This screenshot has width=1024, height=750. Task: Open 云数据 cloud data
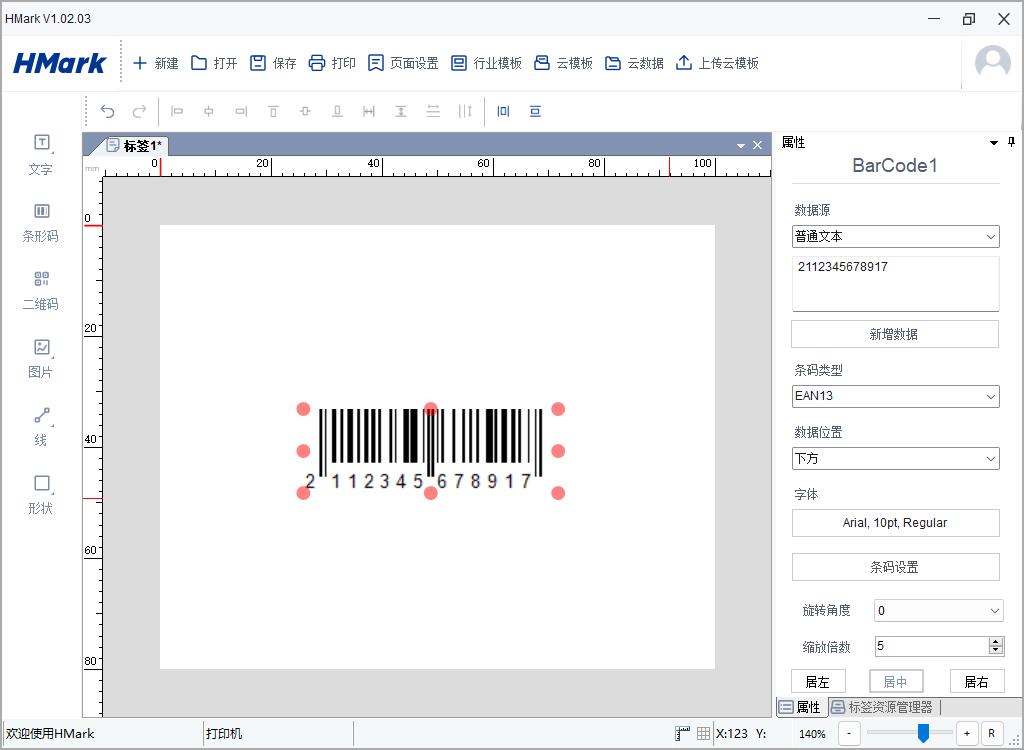(x=634, y=63)
